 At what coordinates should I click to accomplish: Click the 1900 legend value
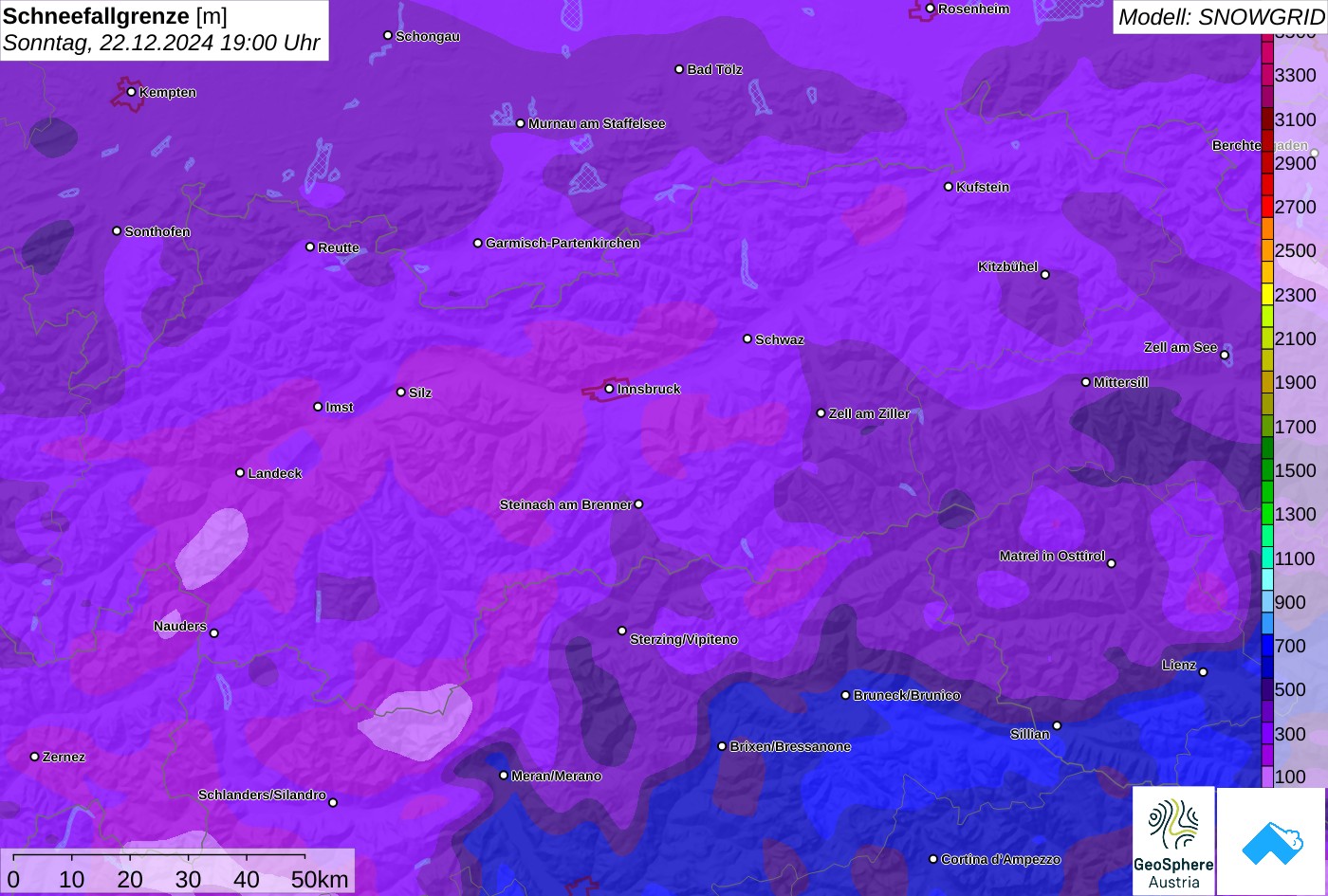1296,382
